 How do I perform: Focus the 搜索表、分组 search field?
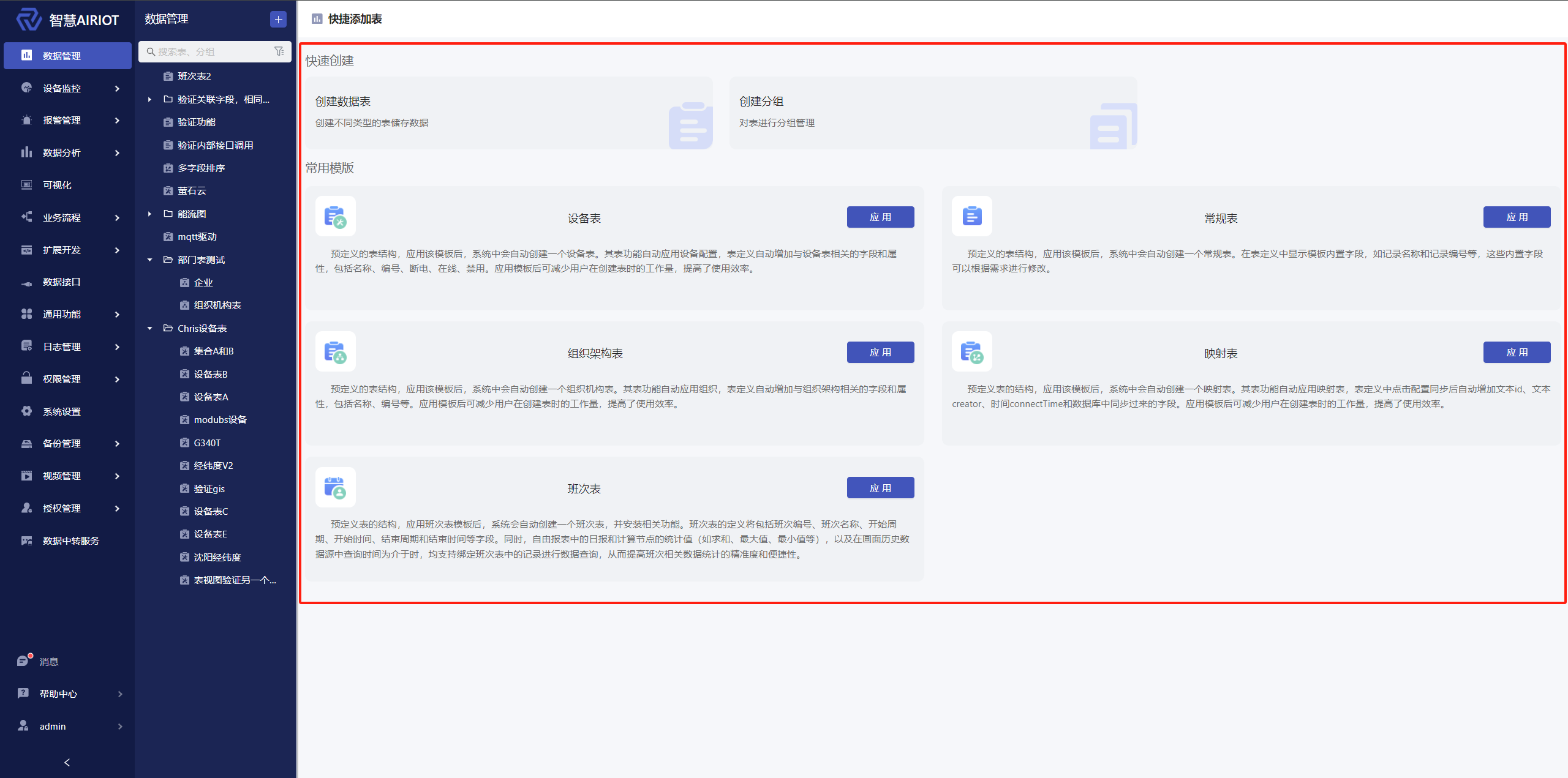click(x=214, y=51)
